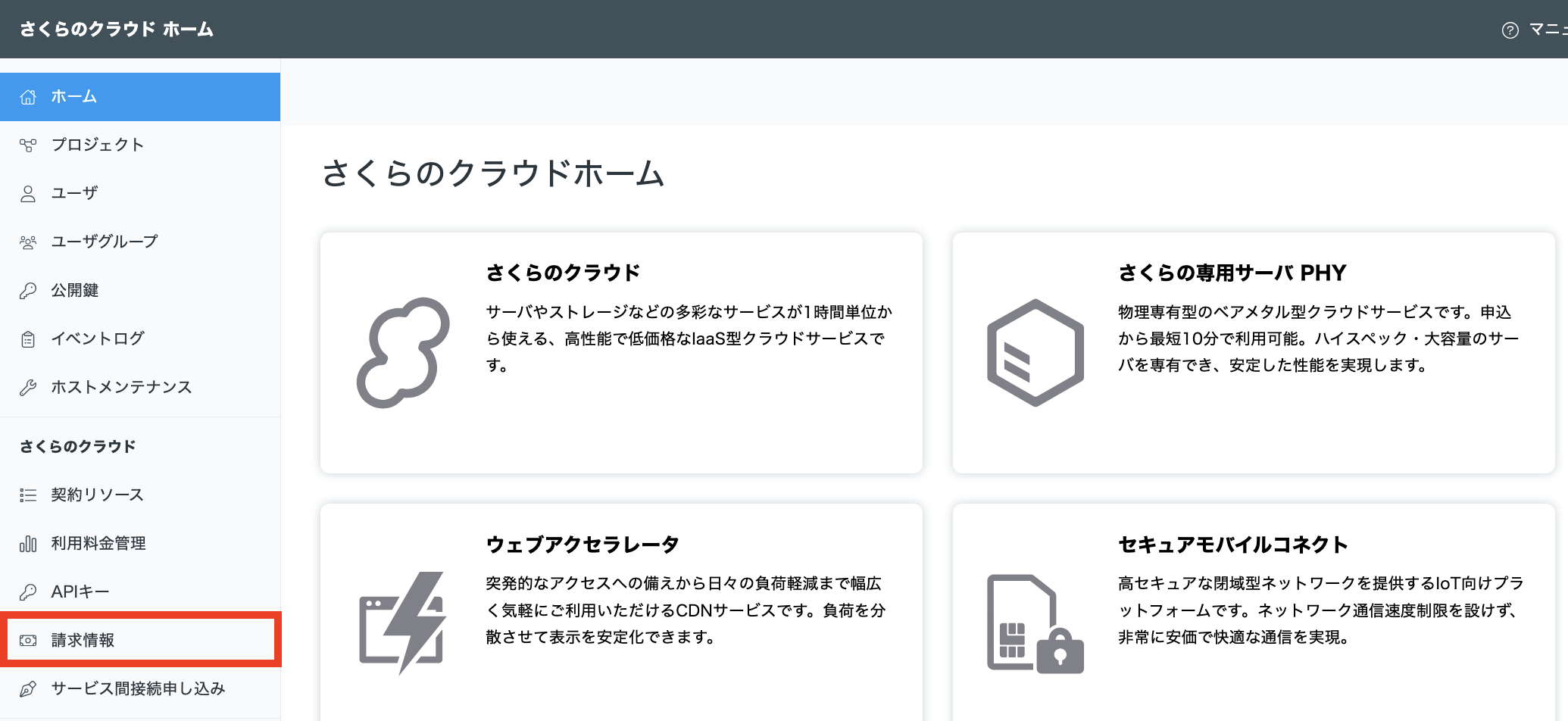Click the Web Accelerator lightning icon
This screenshot has width=1568, height=721.
[403, 623]
